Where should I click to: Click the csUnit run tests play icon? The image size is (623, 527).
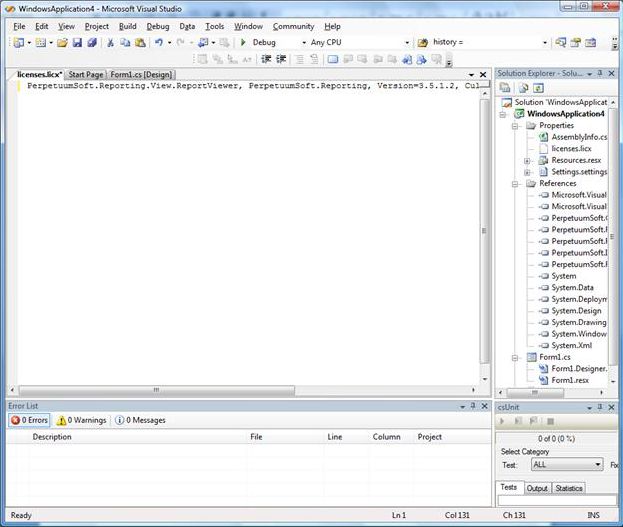pos(502,421)
